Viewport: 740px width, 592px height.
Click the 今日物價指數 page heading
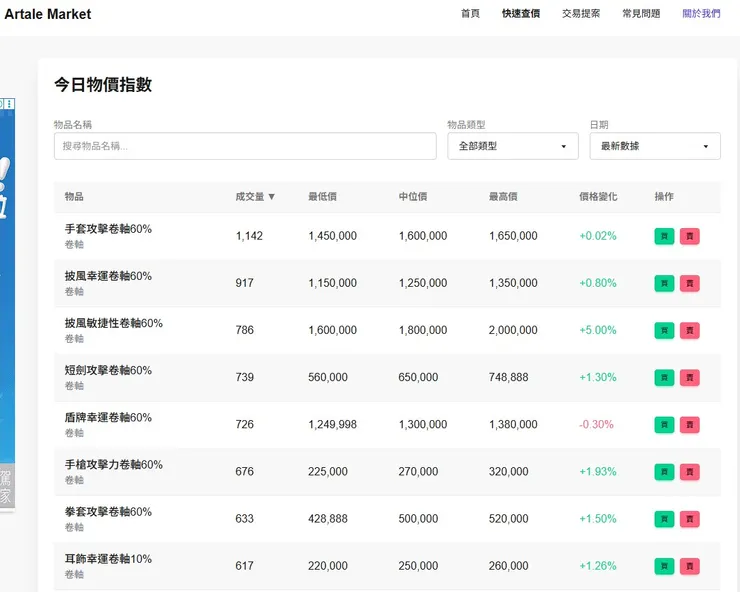(x=103, y=85)
